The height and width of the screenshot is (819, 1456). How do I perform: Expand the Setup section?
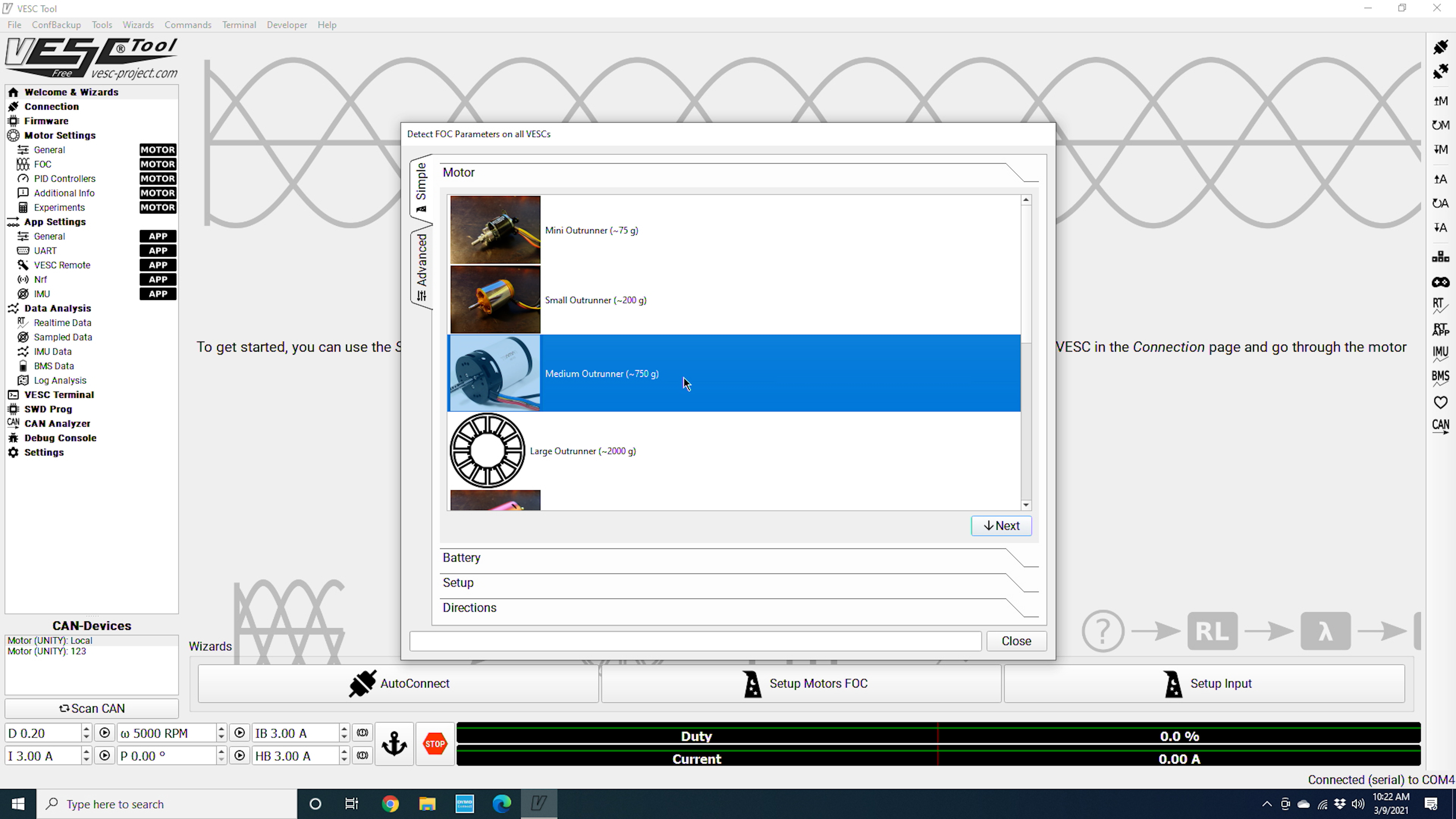pyautogui.click(x=739, y=583)
